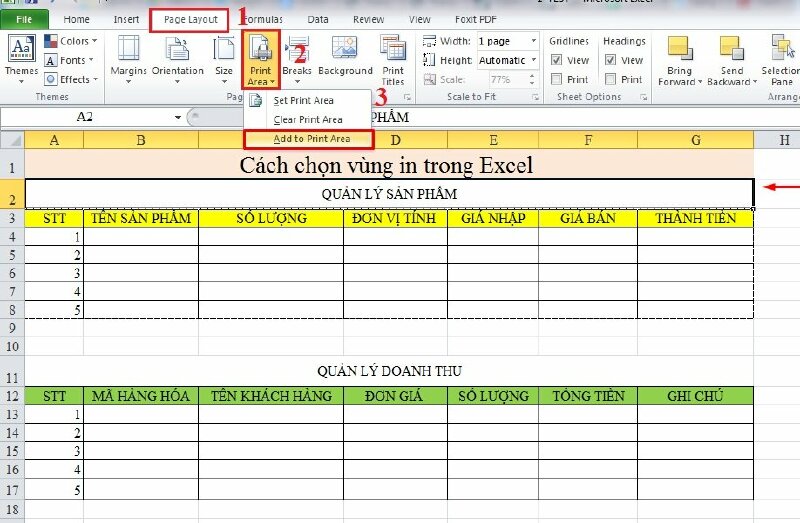Choose Clear Print Area

[308, 119]
